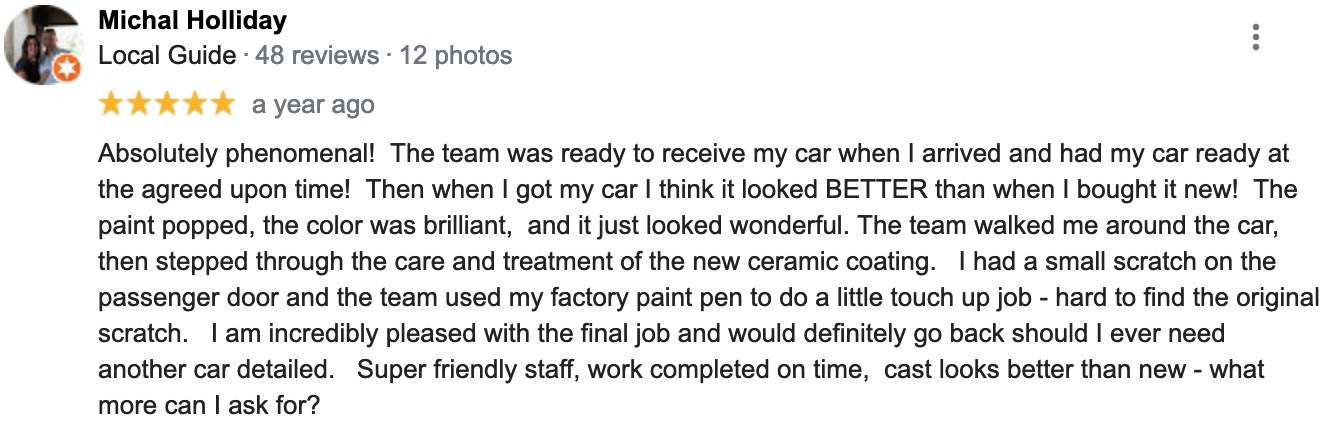Click the reviewer name Michal Holliday
This screenshot has width=1326, height=422.
[193, 20]
